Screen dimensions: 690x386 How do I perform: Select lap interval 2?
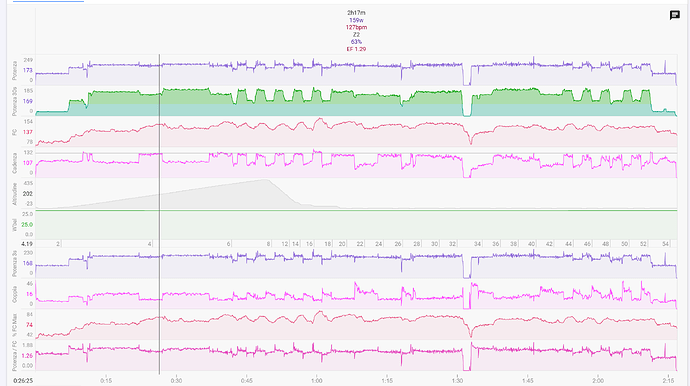[58, 244]
